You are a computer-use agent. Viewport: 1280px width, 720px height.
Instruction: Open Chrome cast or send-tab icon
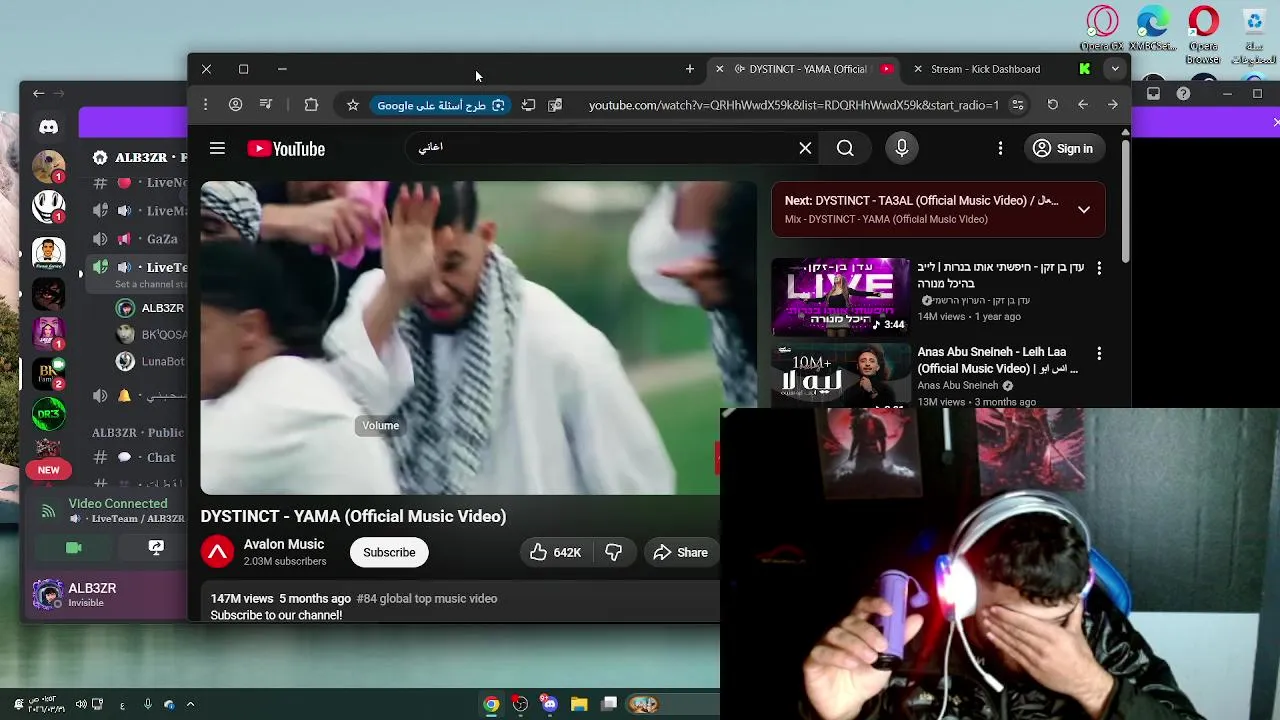pyautogui.click(x=528, y=105)
